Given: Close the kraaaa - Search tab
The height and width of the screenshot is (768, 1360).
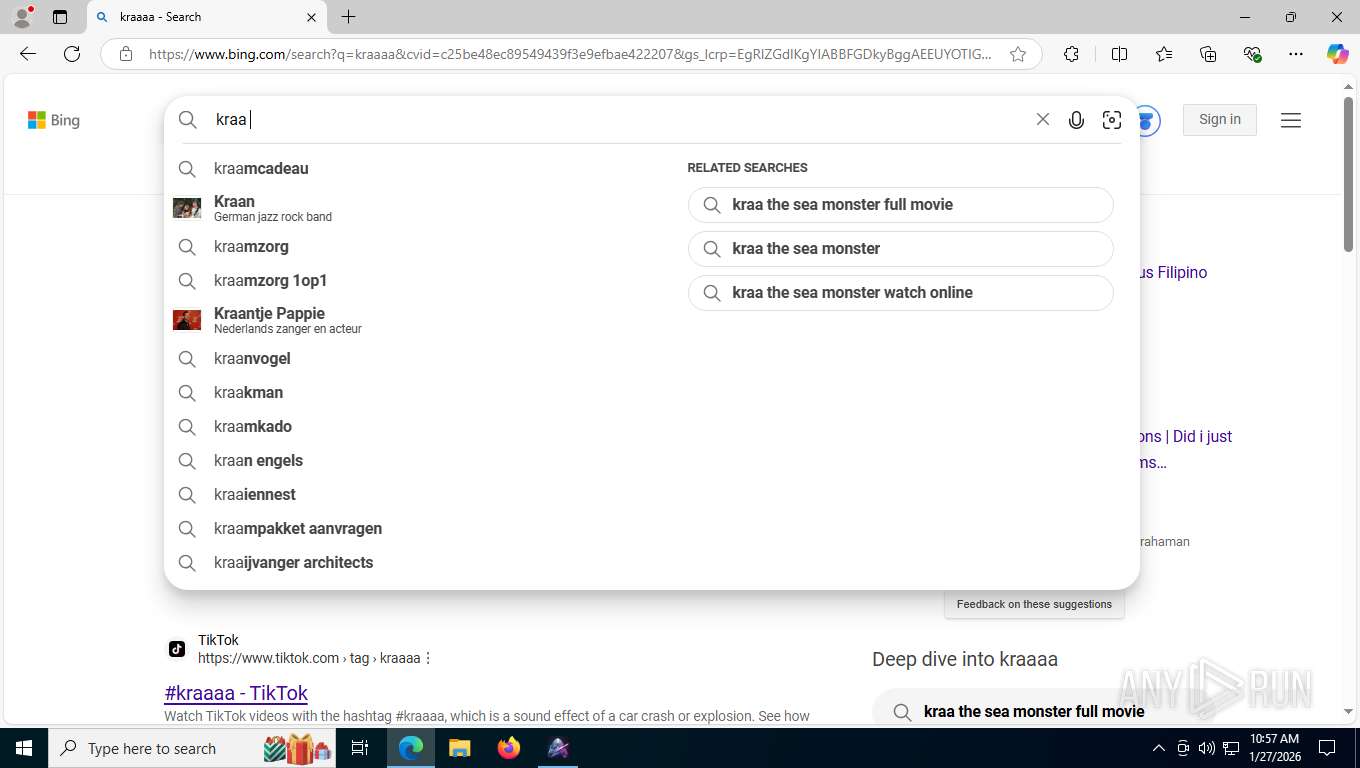Looking at the screenshot, I should pos(311,17).
